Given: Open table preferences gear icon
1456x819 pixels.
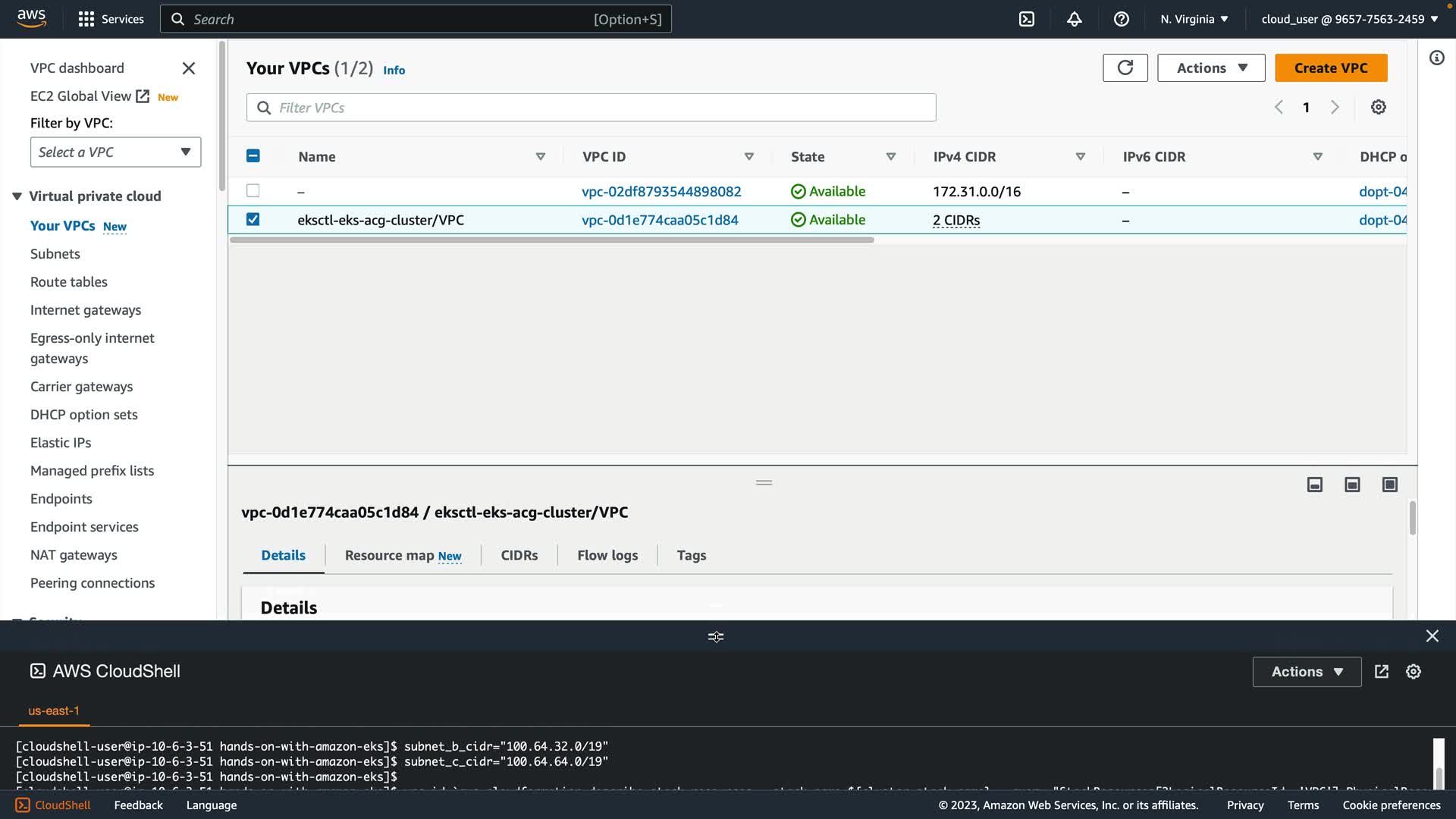Looking at the screenshot, I should 1378,107.
